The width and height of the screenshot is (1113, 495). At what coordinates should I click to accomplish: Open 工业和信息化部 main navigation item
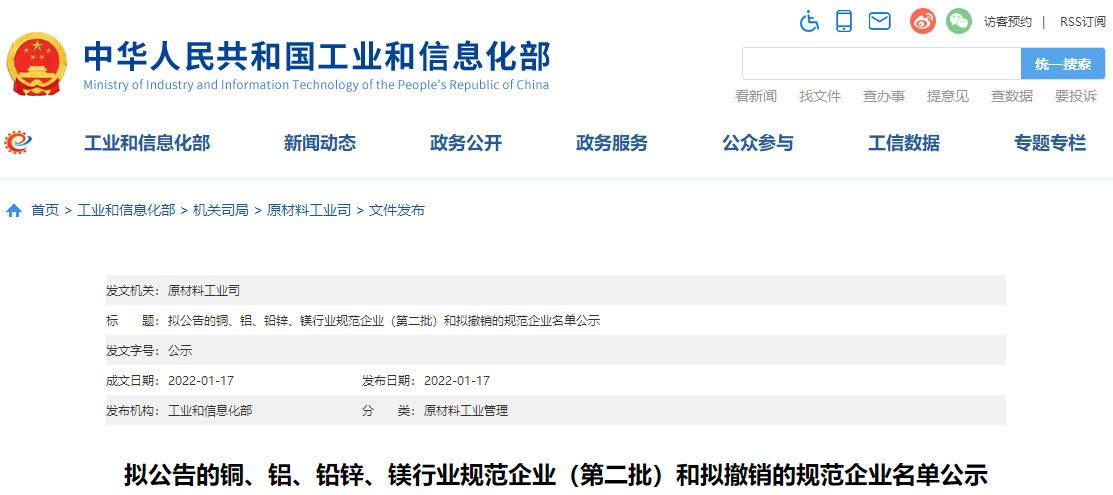click(147, 143)
